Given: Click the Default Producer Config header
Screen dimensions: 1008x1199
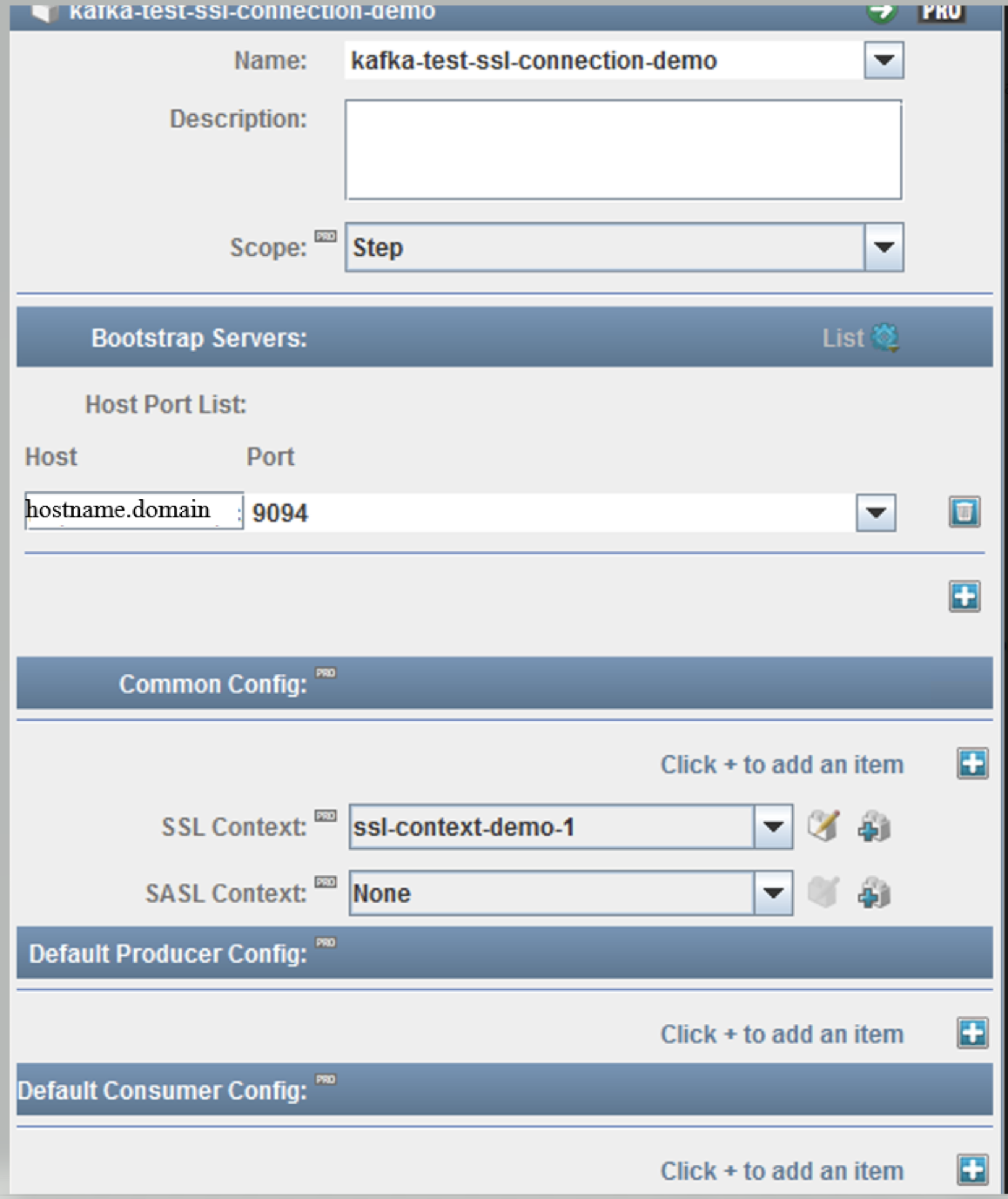Looking at the screenshot, I should pos(504,953).
